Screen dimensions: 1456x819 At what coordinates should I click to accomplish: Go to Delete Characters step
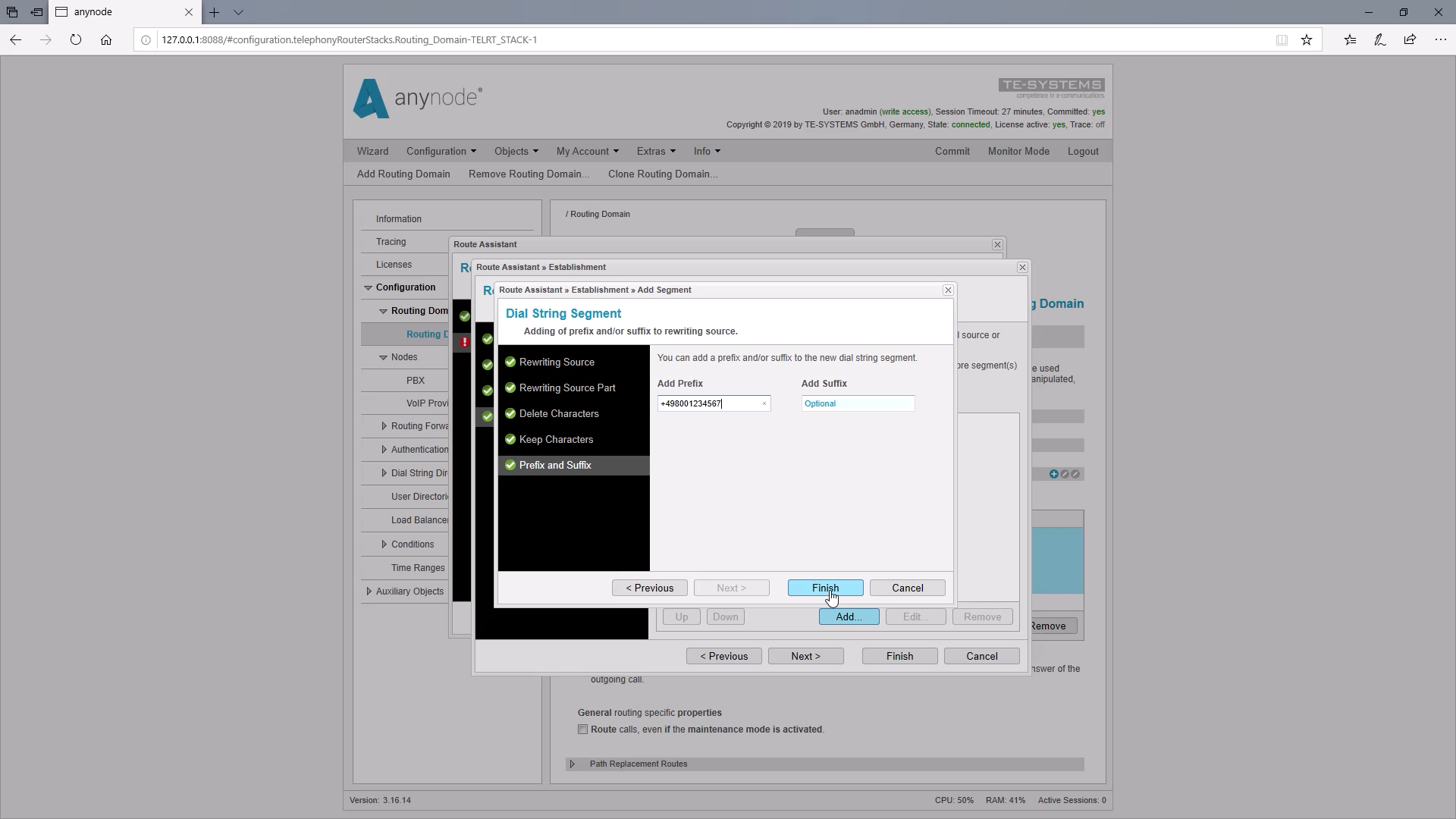(559, 414)
